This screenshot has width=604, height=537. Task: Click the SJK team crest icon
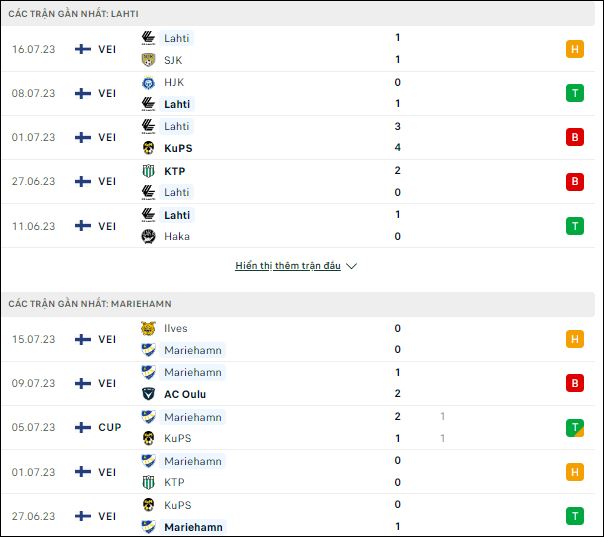(148, 60)
